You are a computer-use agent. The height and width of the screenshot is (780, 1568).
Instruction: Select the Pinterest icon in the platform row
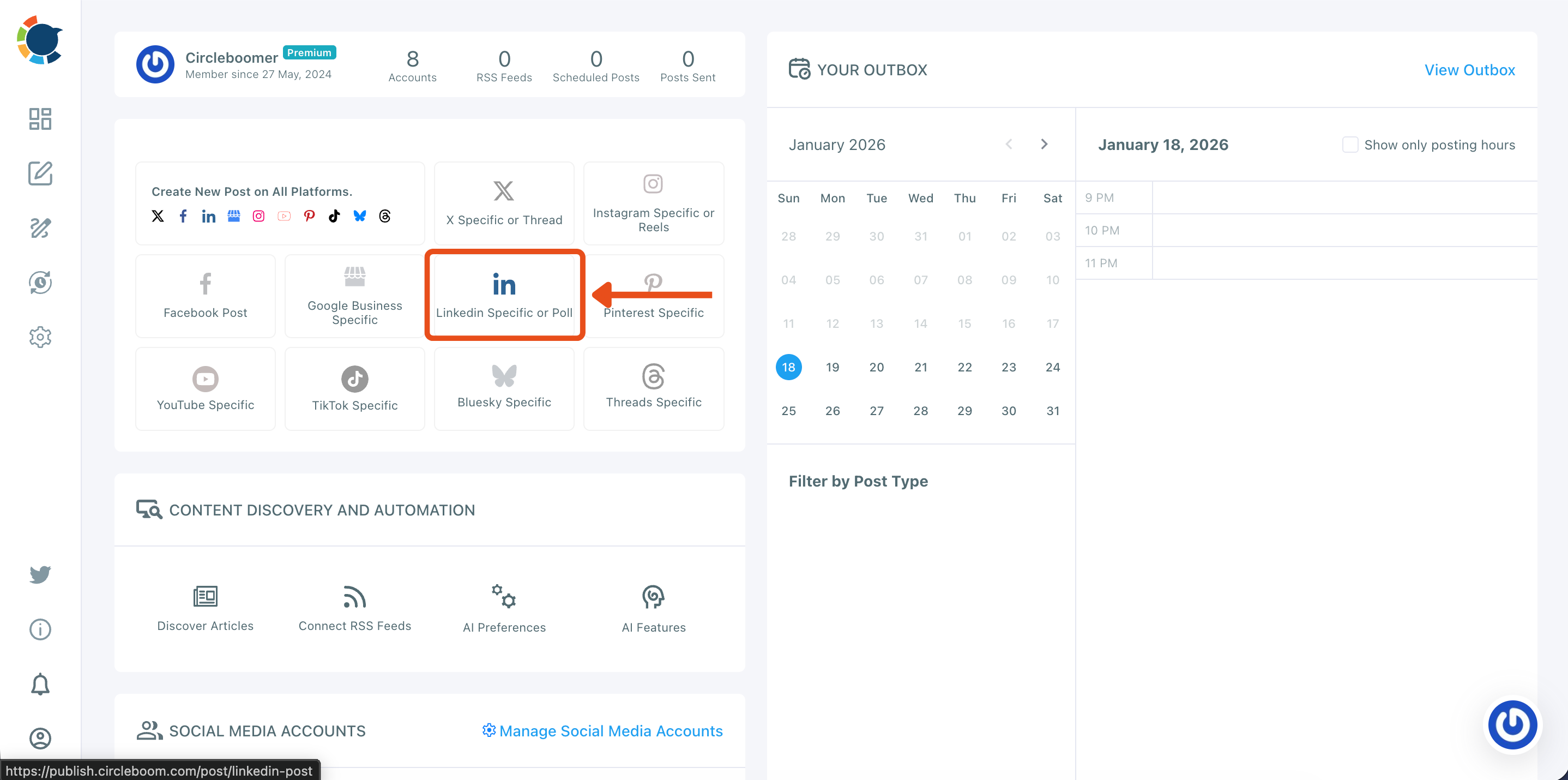pyautogui.click(x=309, y=216)
